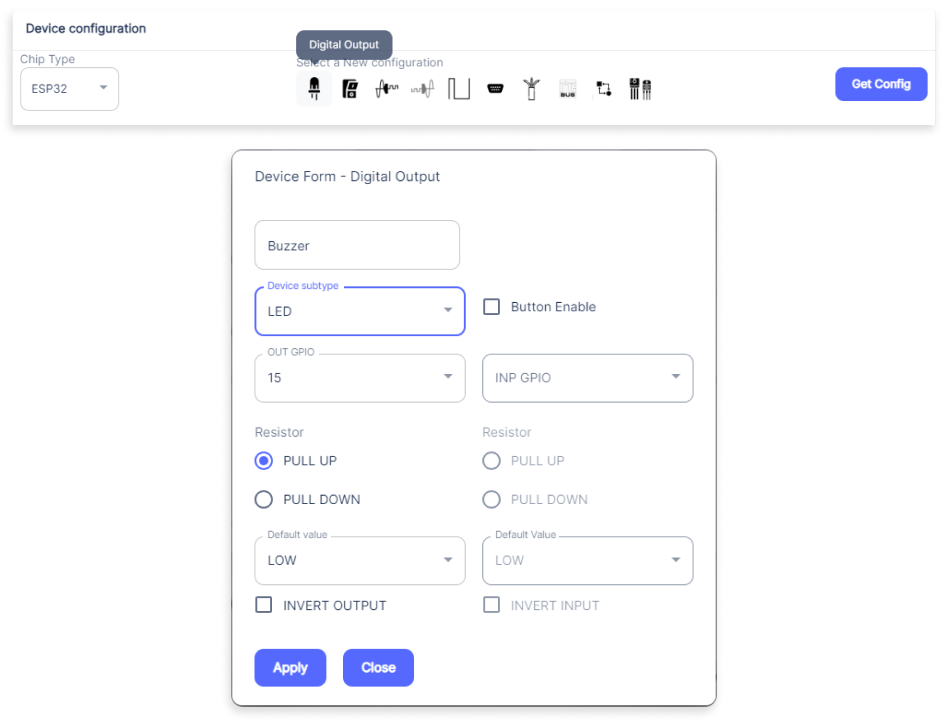Select the serial port connector icon

click(x=495, y=89)
